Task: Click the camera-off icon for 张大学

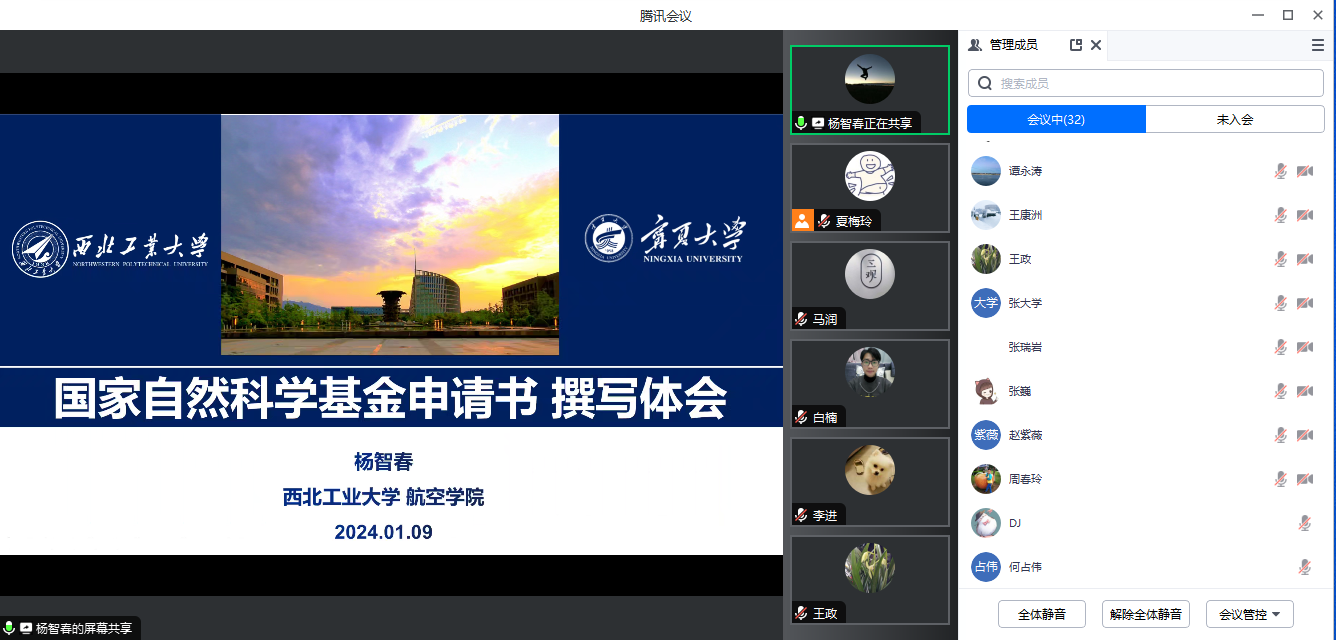Action: 1304,303
